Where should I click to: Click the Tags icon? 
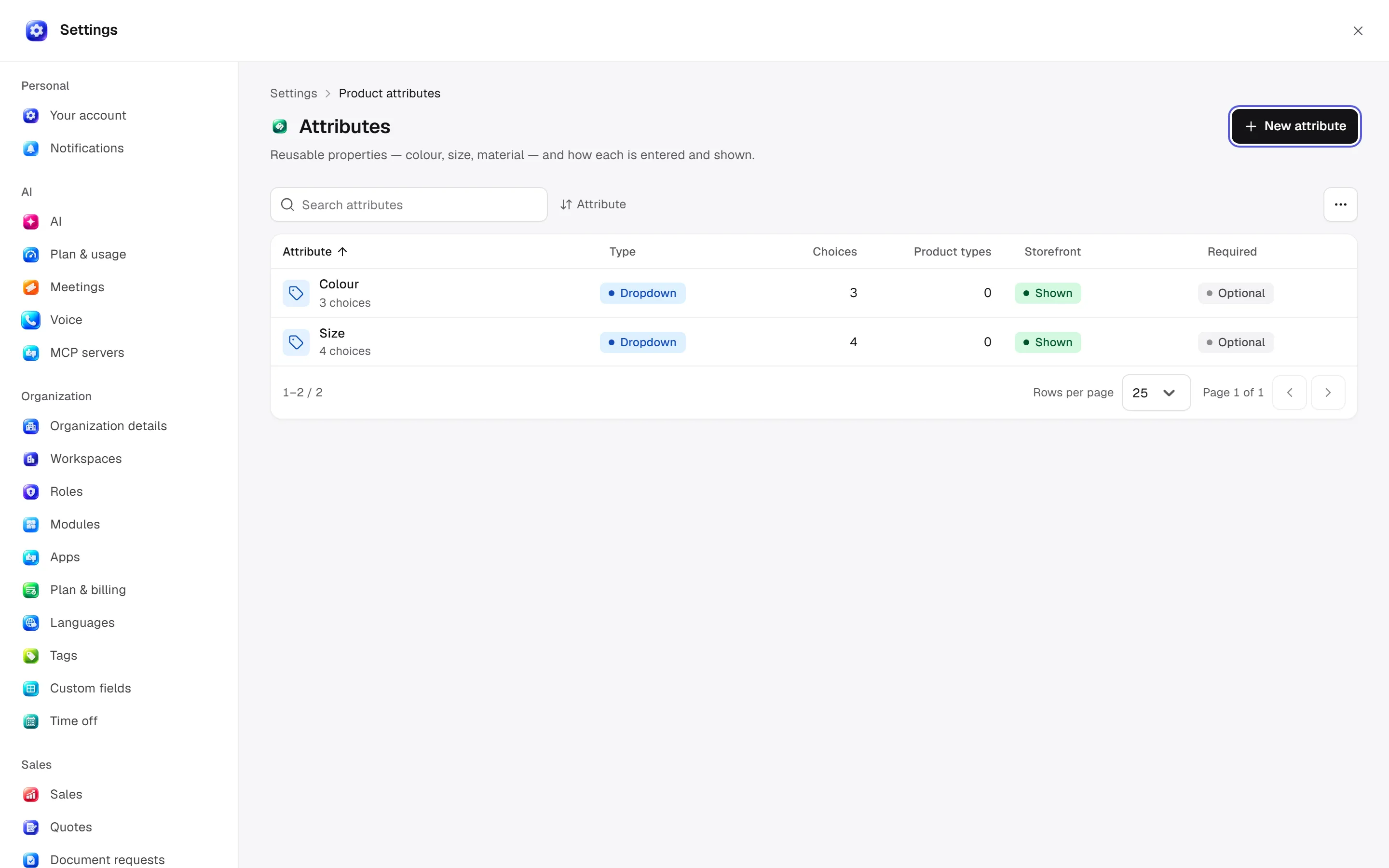point(31,655)
